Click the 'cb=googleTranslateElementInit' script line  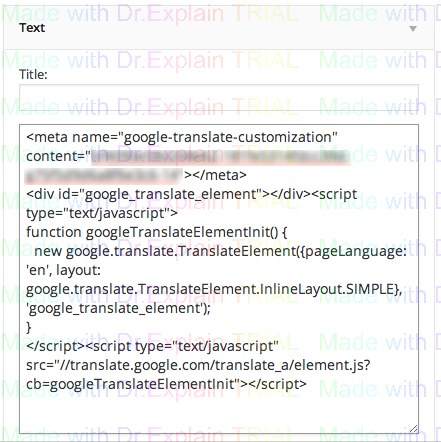coord(166,384)
